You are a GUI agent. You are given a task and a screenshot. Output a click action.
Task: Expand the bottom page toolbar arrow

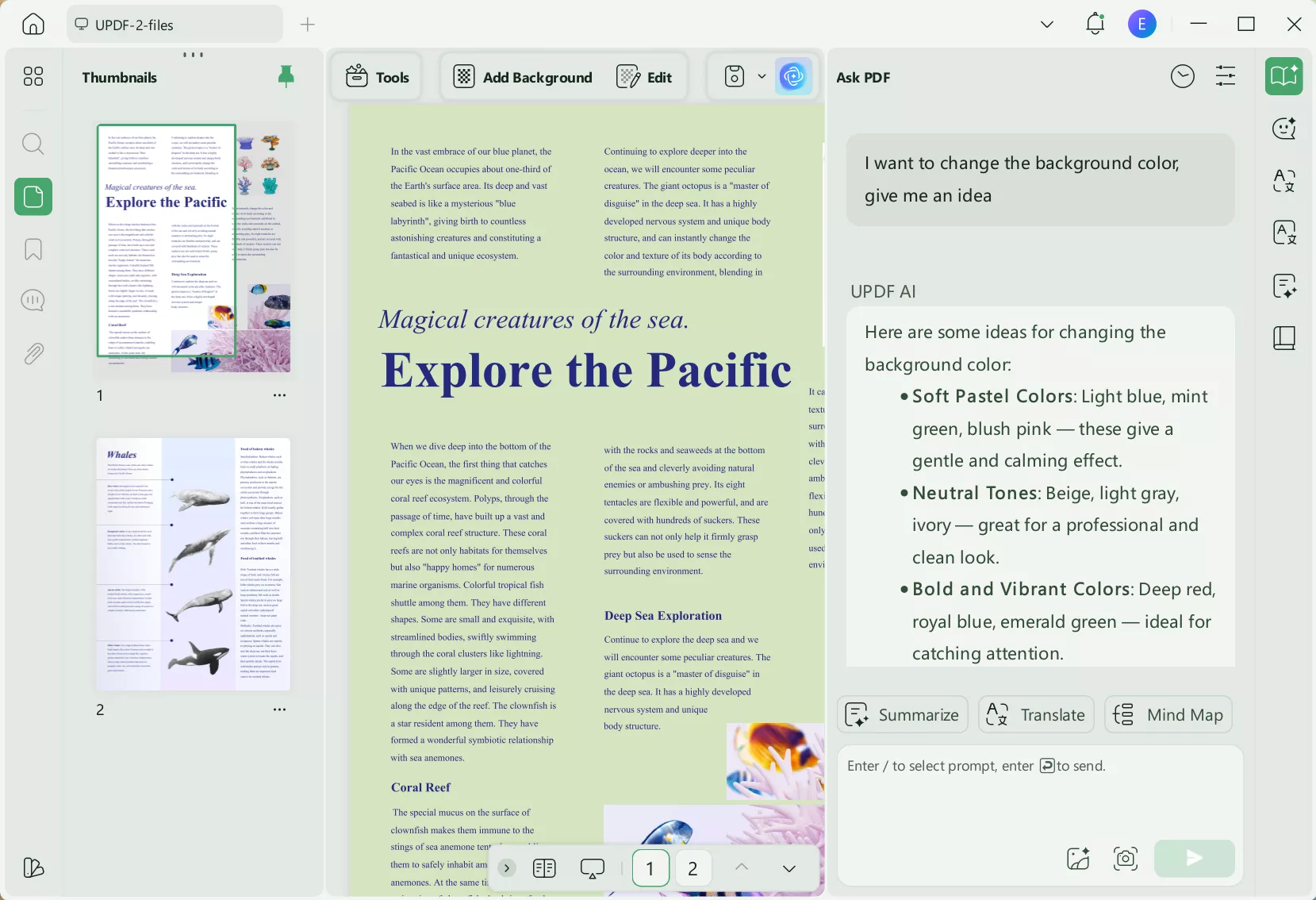click(507, 868)
